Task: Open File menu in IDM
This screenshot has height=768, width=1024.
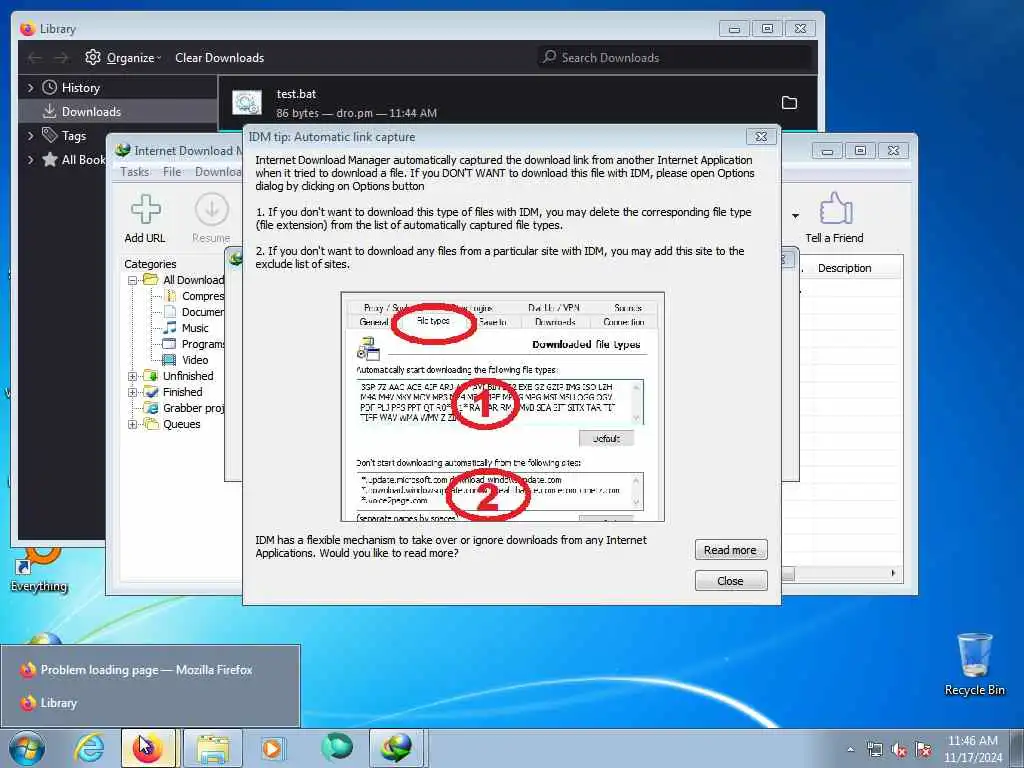Action: (x=172, y=172)
